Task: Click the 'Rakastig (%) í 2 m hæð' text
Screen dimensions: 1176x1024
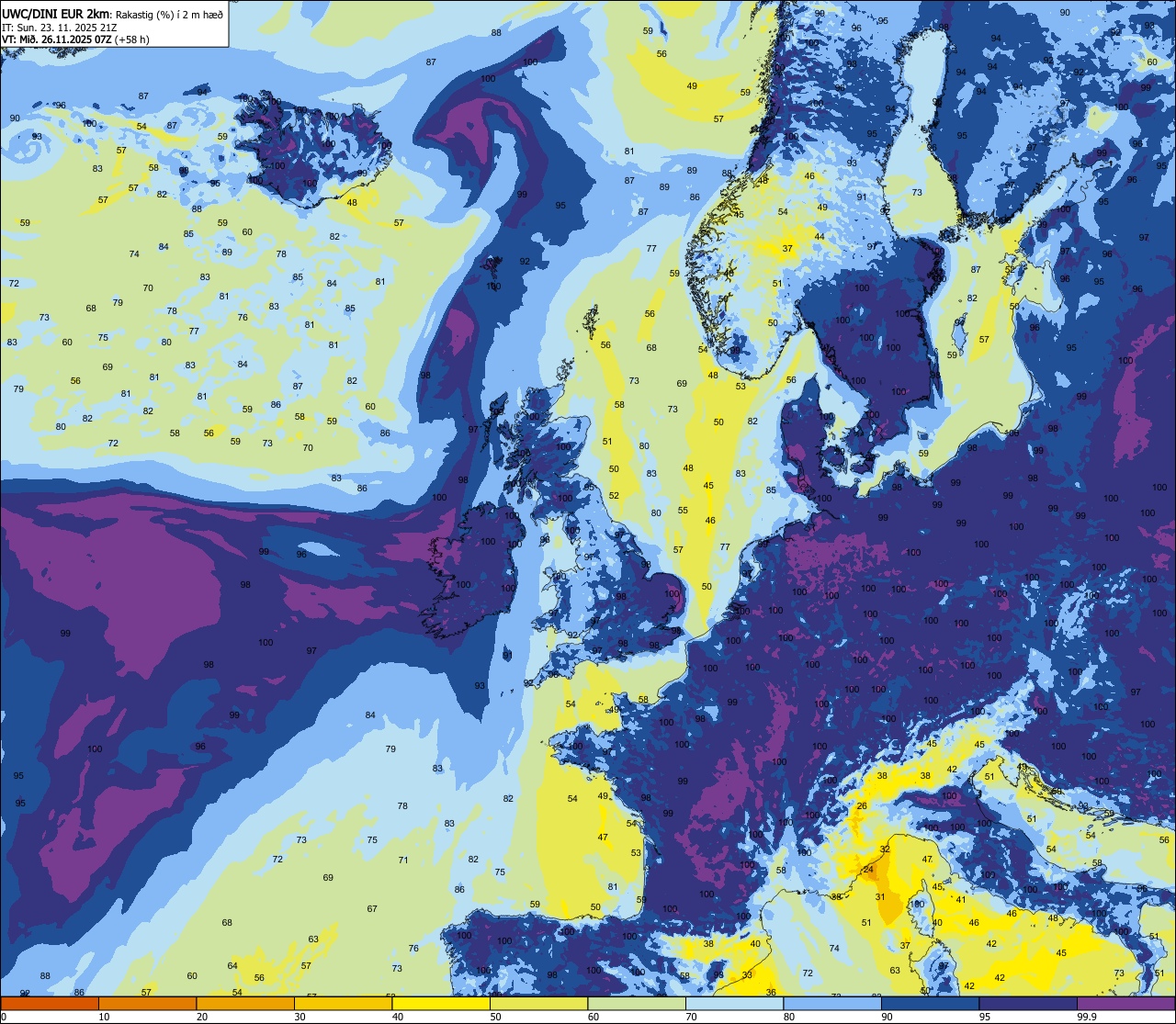Action: pyautogui.click(x=169, y=14)
